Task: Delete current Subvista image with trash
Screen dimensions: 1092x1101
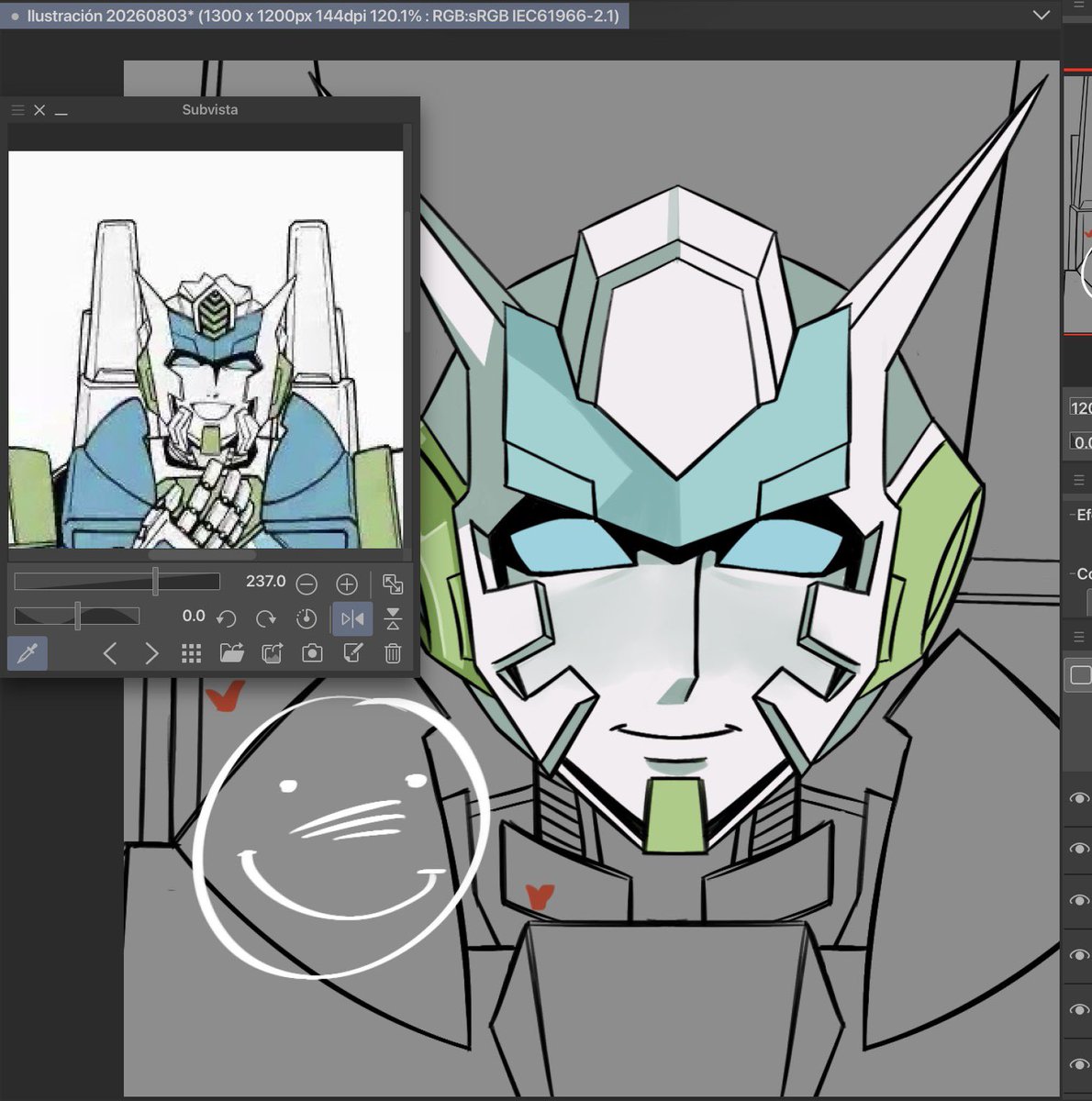Action: coord(393,653)
